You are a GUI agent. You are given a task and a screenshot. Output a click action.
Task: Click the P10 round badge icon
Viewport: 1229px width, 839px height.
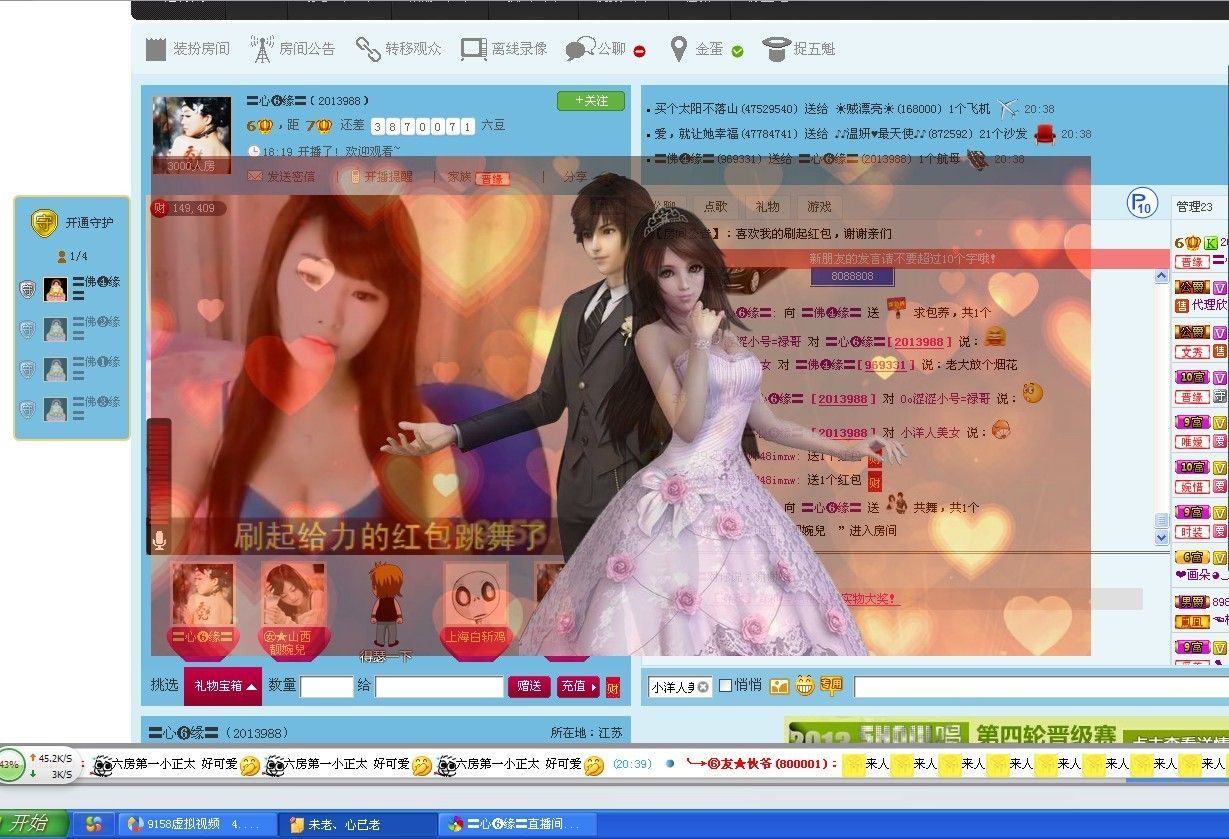click(1141, 203)
